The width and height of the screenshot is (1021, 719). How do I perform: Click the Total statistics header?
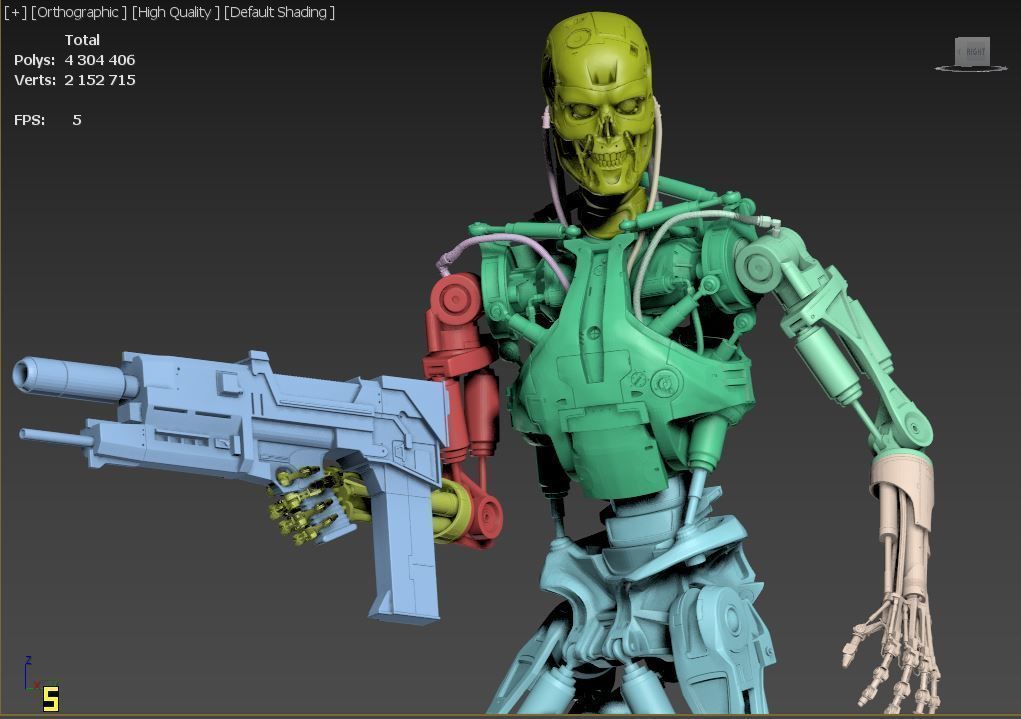pyautogui.click(x=82, y=40)
